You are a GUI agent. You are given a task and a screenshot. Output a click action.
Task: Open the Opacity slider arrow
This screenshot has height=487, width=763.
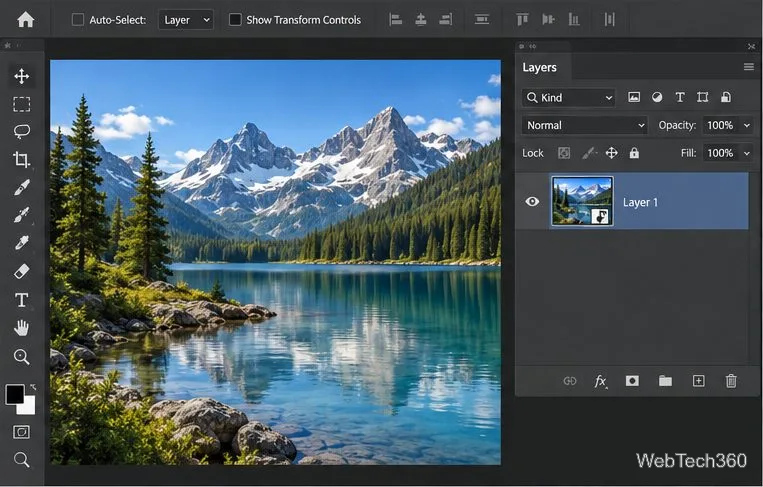pyautogui.click(x=747, y=126)
